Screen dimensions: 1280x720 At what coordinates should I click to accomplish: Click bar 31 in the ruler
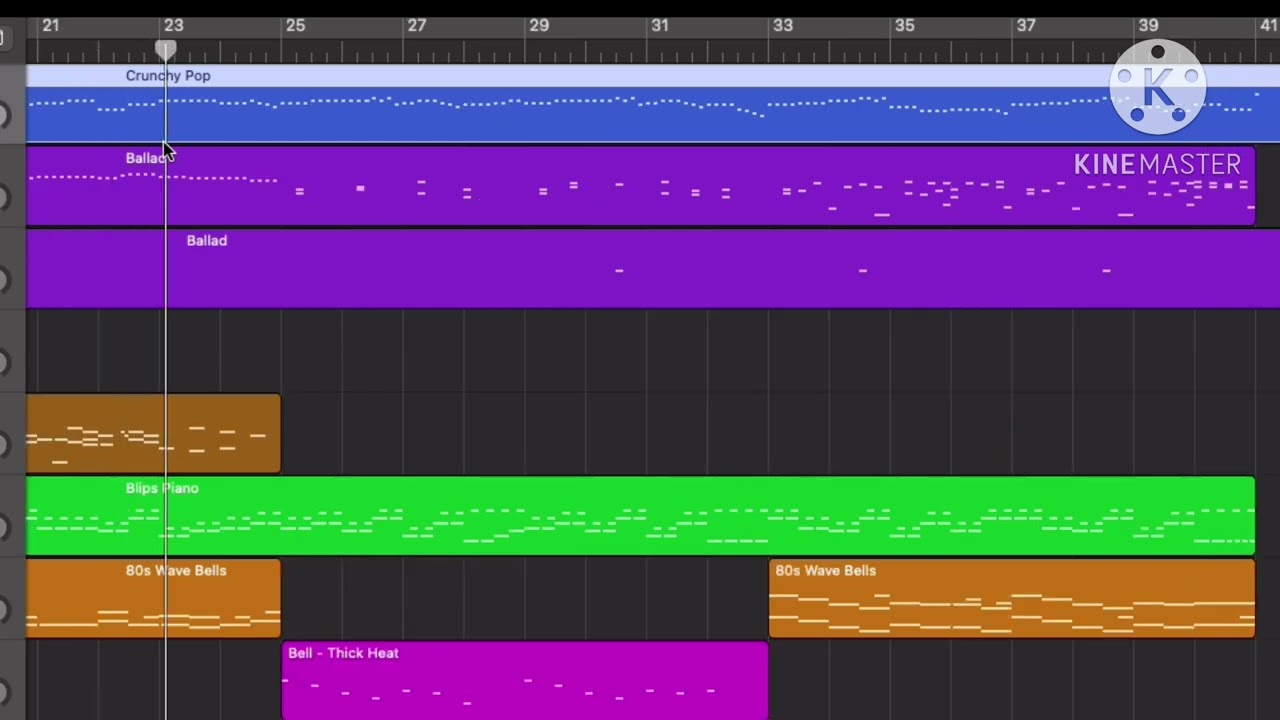click(660, 25)
